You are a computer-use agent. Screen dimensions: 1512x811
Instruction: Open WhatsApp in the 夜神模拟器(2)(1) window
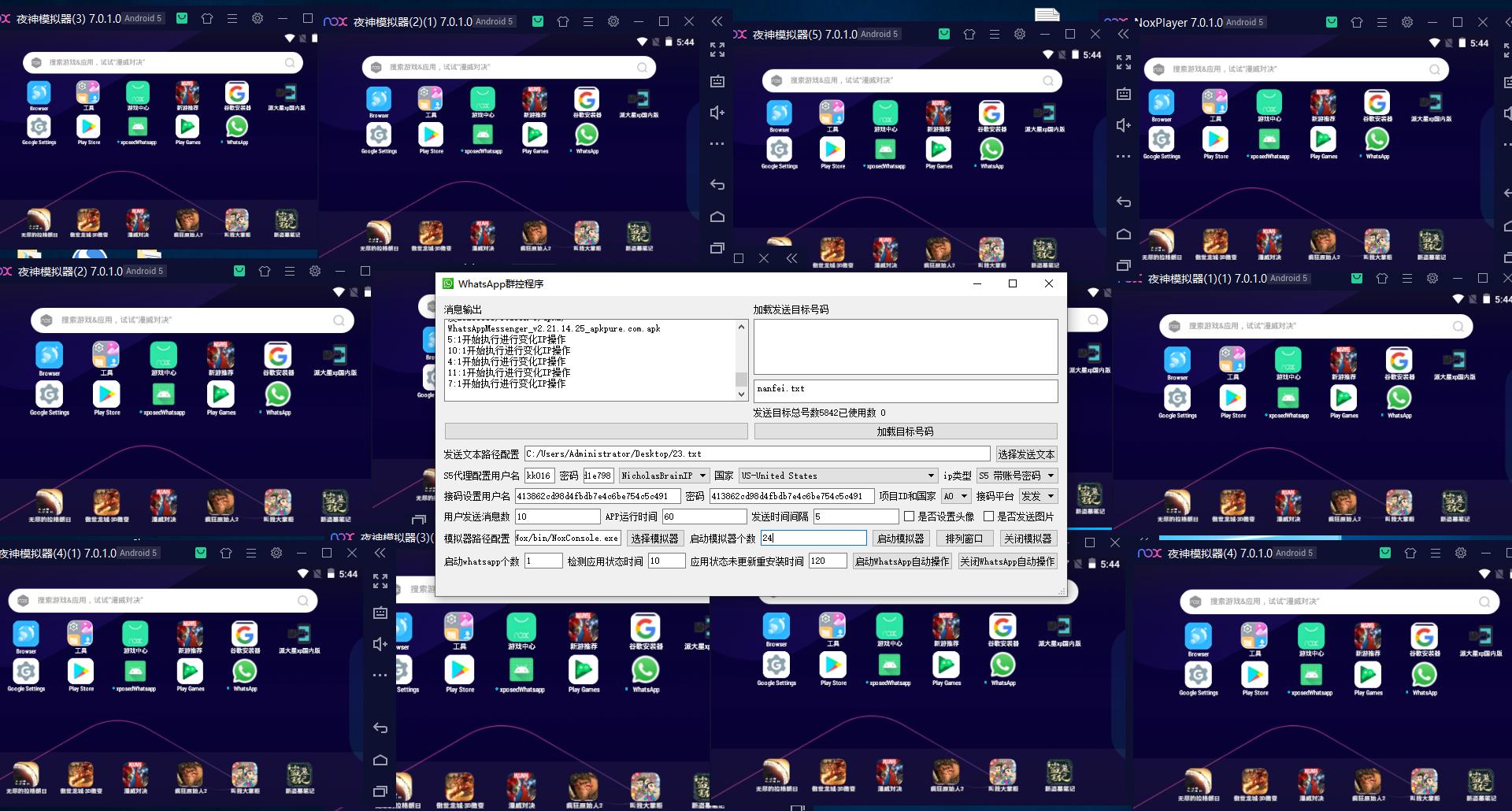pos(586,135)
